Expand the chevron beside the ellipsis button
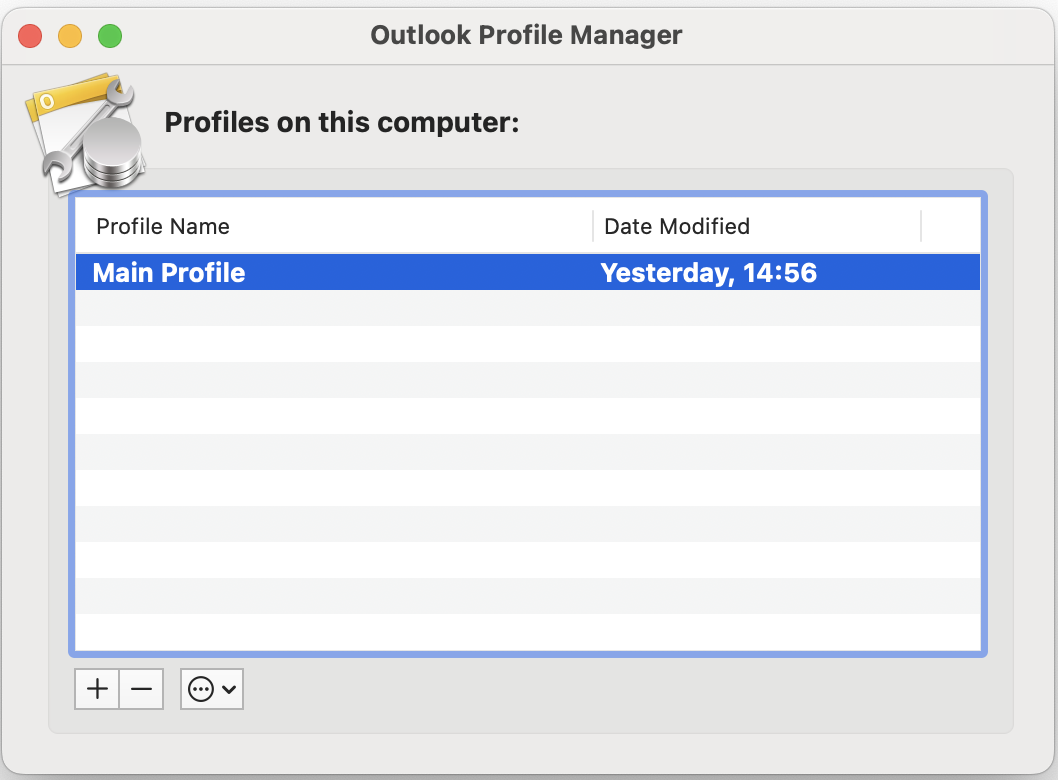The width and height of the screenshot is (1058, 780). coord(229,689)
